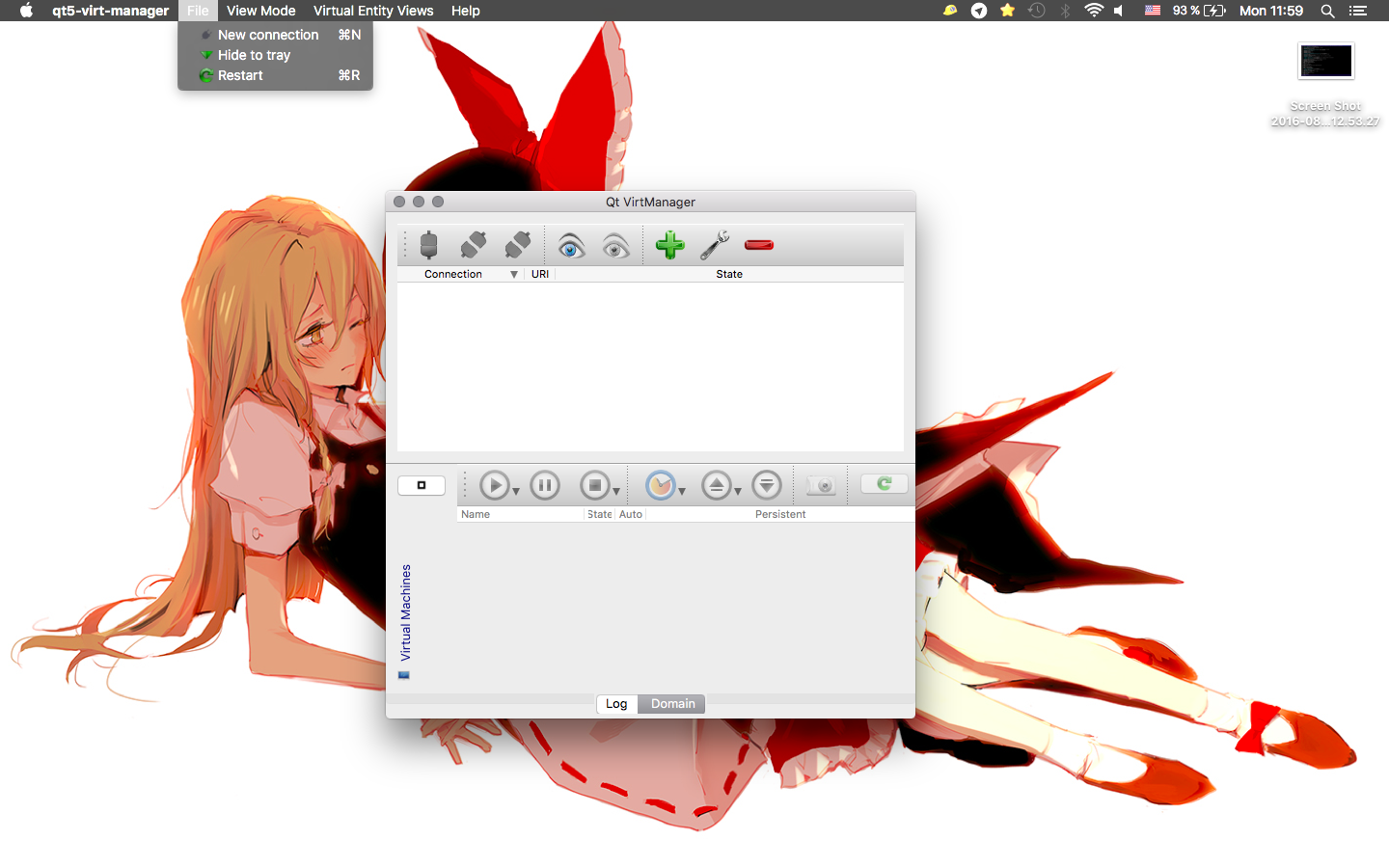
Task: Select the Screen Shot desktop file thumbnail
Action: (x=1326, y=61)
